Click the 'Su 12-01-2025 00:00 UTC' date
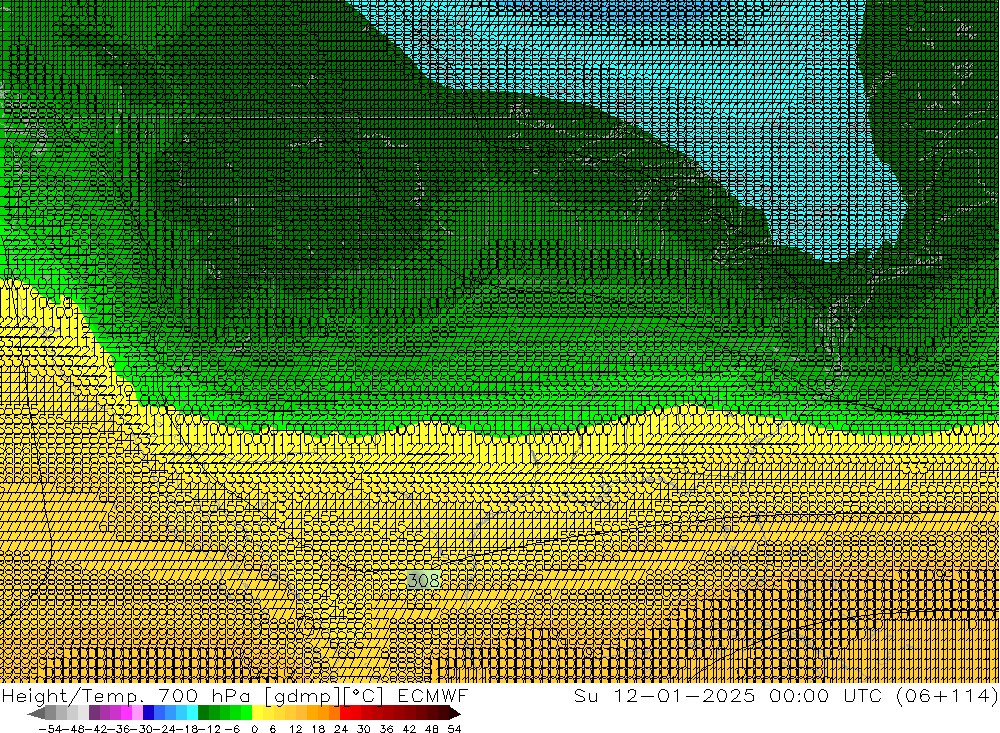1000x733 pixels. 730,695
